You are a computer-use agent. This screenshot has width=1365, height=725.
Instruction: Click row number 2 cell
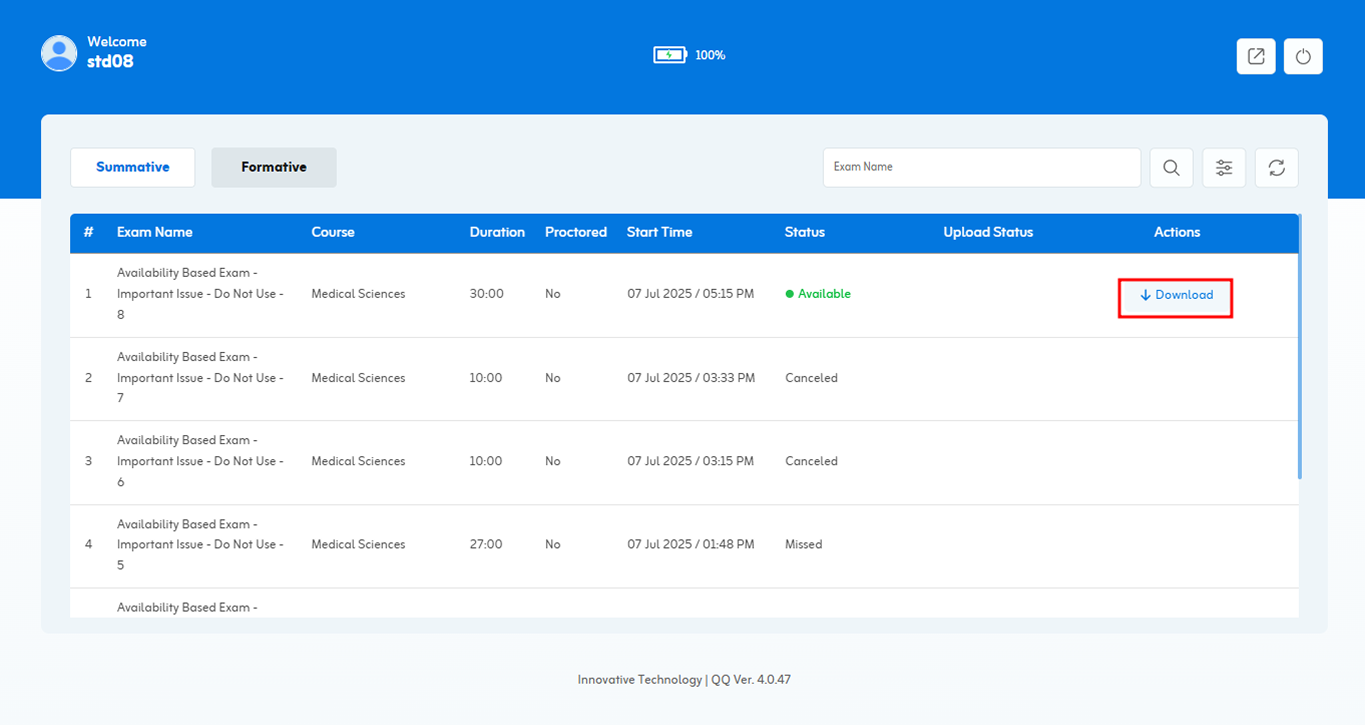(x=88, y=378)
